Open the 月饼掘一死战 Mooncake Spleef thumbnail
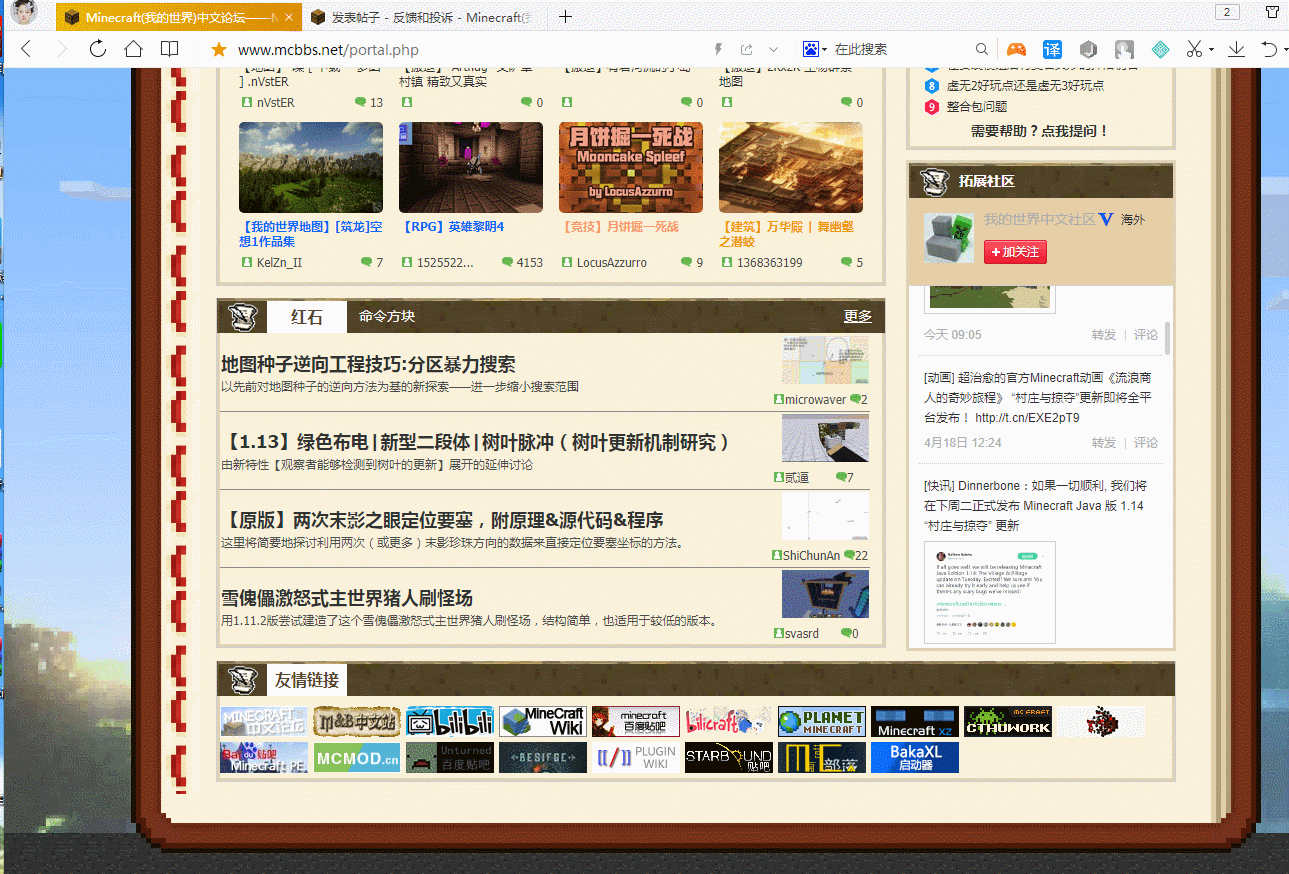Viewport: 1289px width, 874px height. pos(630,168)
